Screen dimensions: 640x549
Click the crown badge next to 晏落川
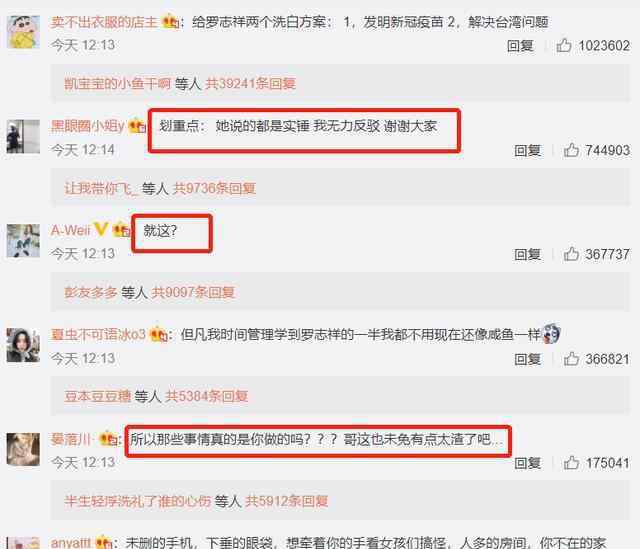click(x=108, y=439)
